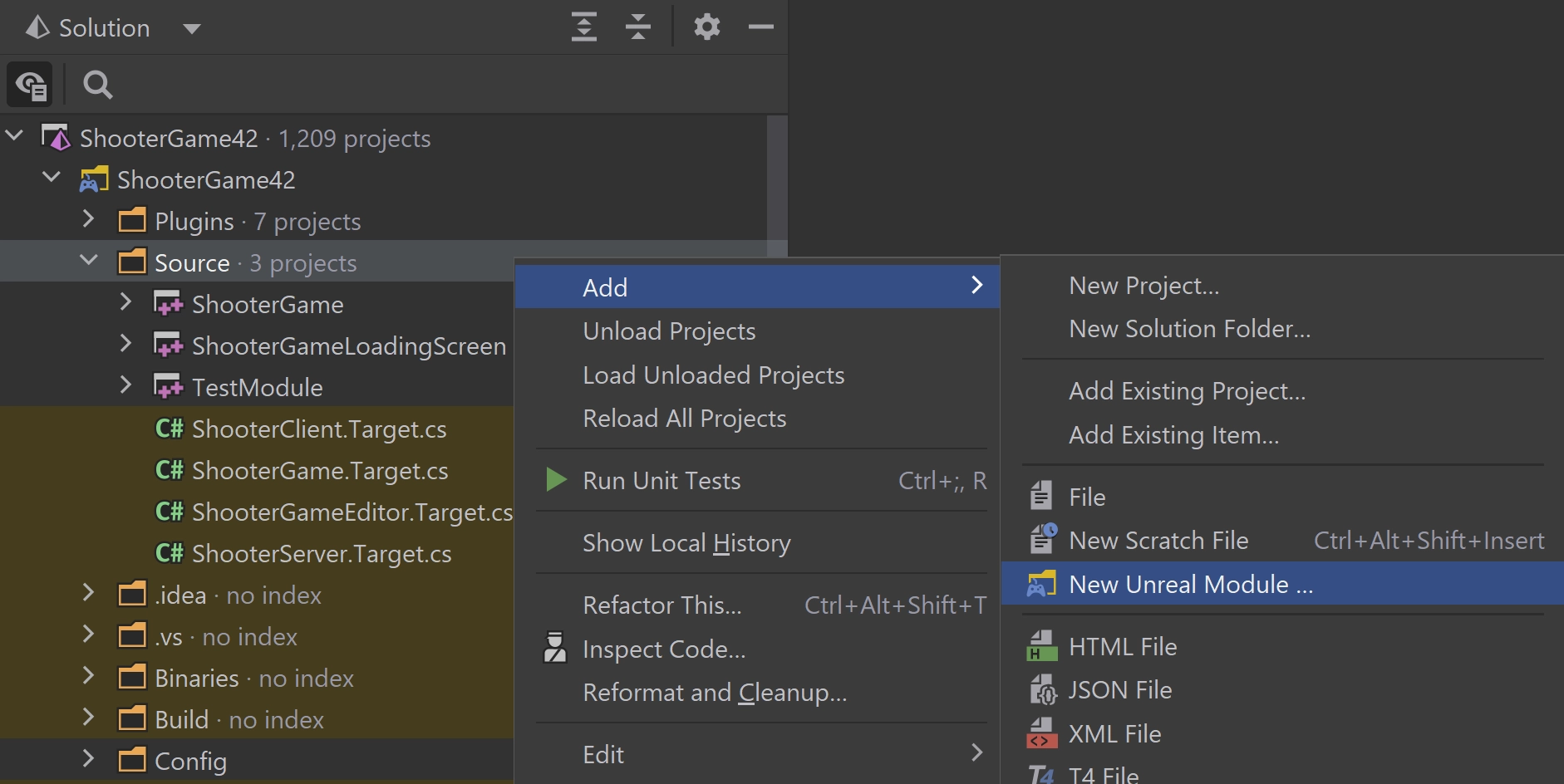Click the New Scratch File icon
This screenshot has height=784, width=1564.
tap(1043, 539)
